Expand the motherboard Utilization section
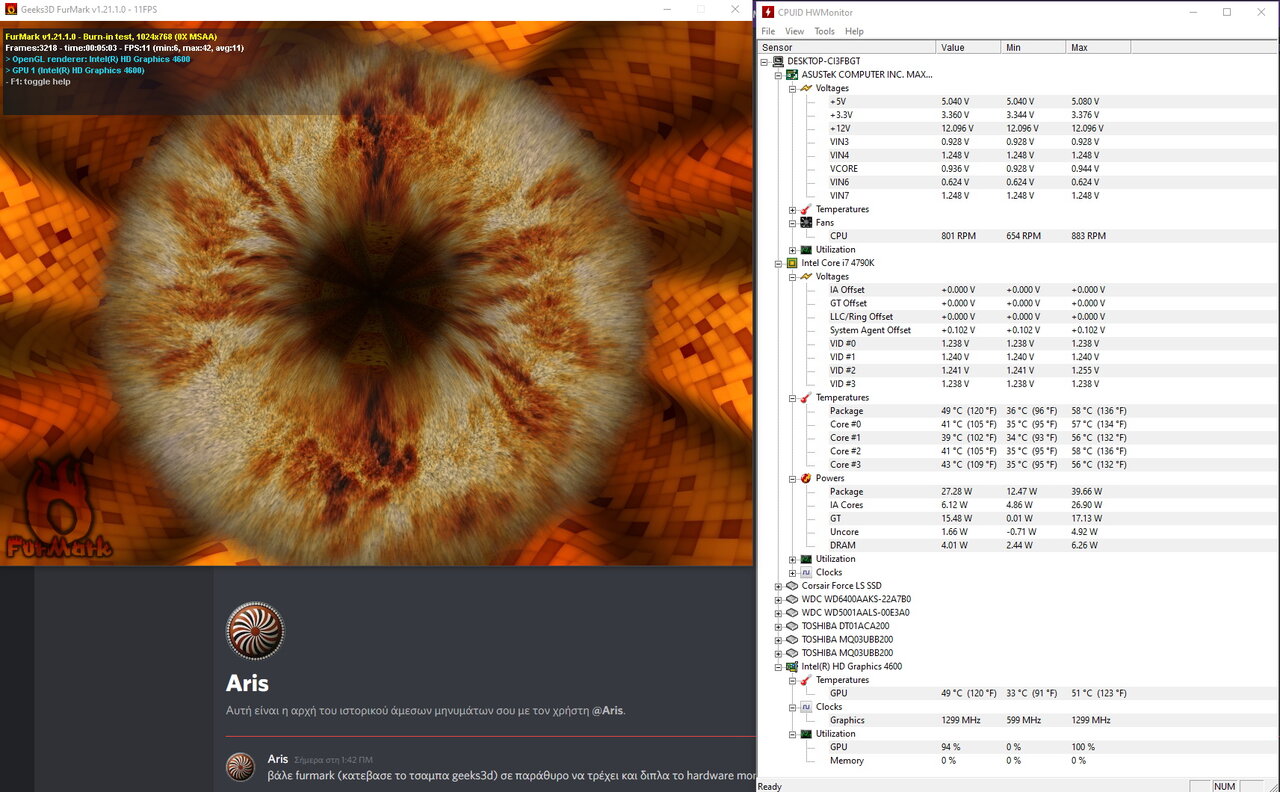 click(793, 250)
